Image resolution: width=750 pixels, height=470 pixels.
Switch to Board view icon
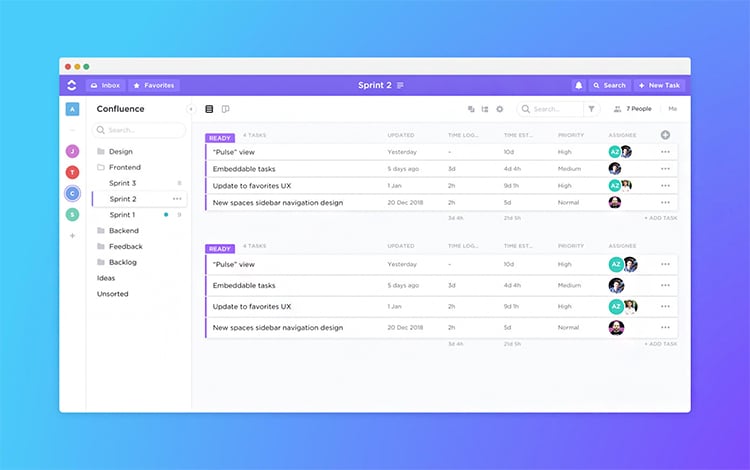[x=225, y=109]
